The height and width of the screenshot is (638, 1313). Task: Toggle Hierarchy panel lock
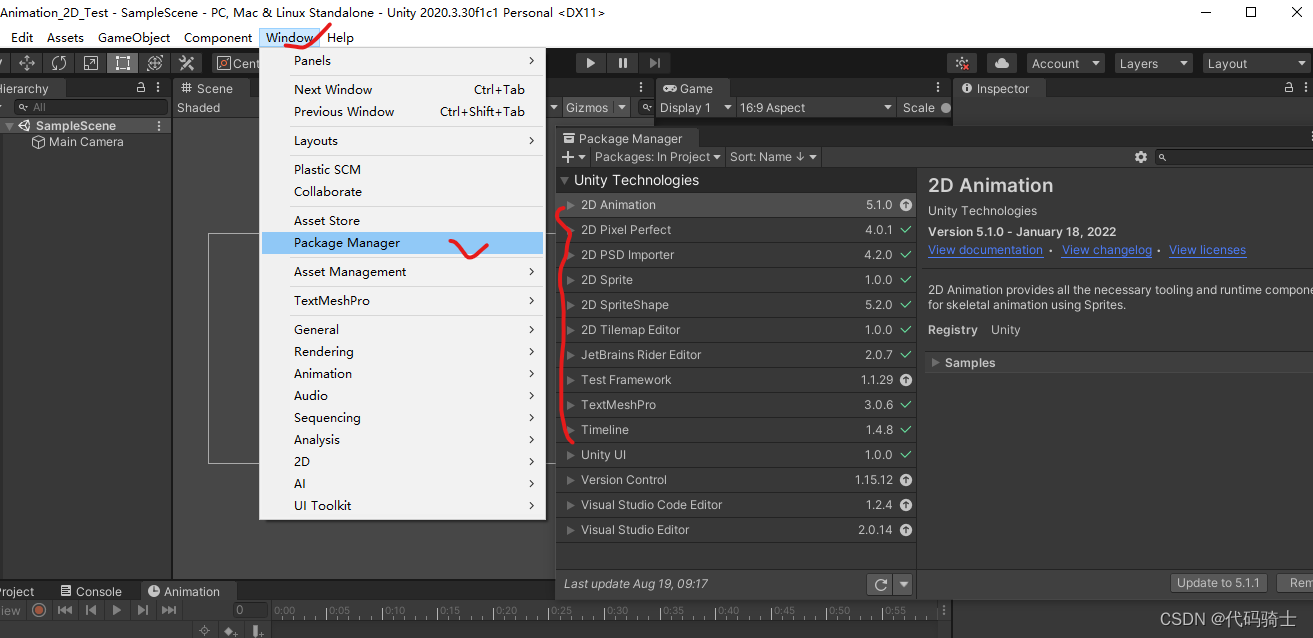[x=141, y=88]
